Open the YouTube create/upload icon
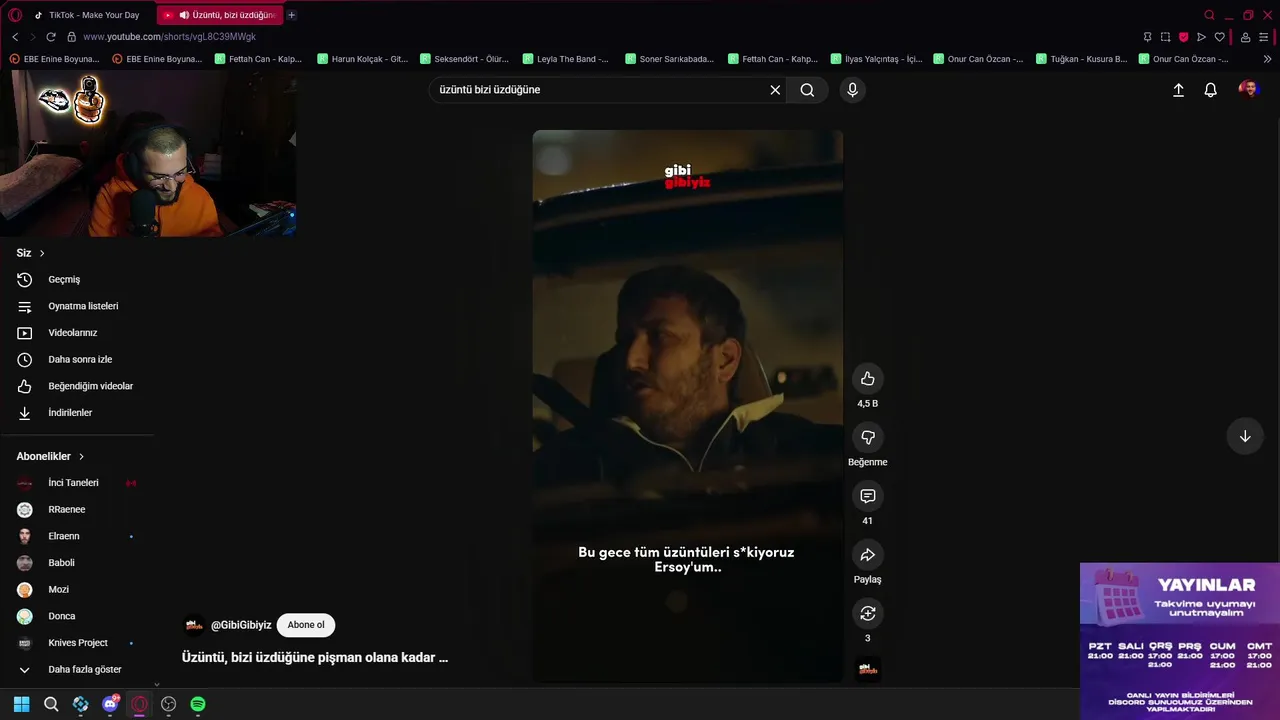The height and width of the screenshot is (720, 1280). pyautogui.click(x=1178, y=90)
